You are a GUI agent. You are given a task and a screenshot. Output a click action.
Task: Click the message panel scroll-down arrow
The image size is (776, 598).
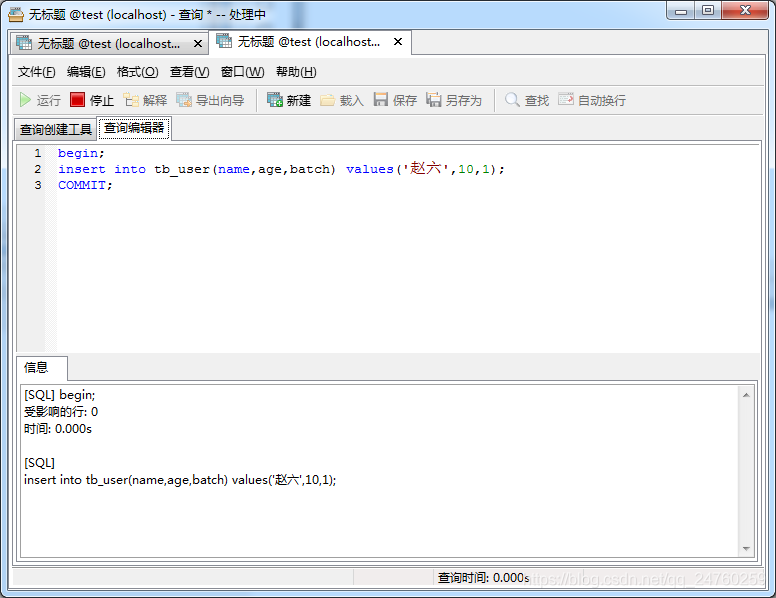click(x=746, y=549)
